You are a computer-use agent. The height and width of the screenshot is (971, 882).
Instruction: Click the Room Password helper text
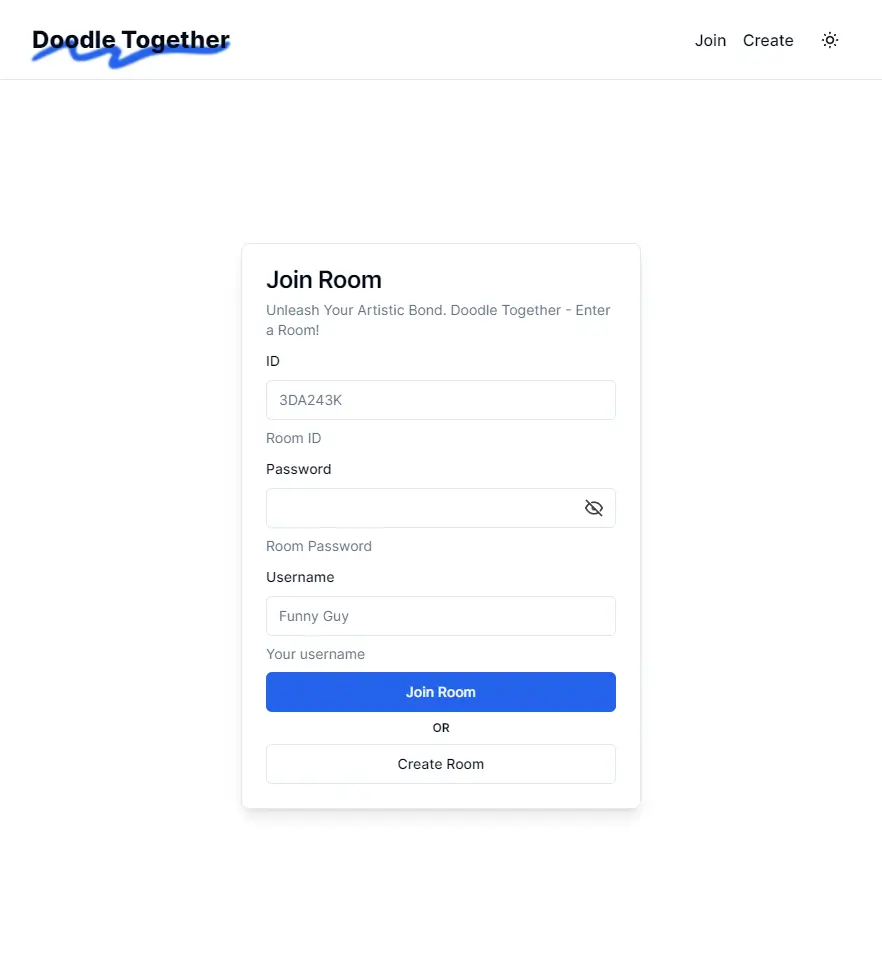point(319,546)
